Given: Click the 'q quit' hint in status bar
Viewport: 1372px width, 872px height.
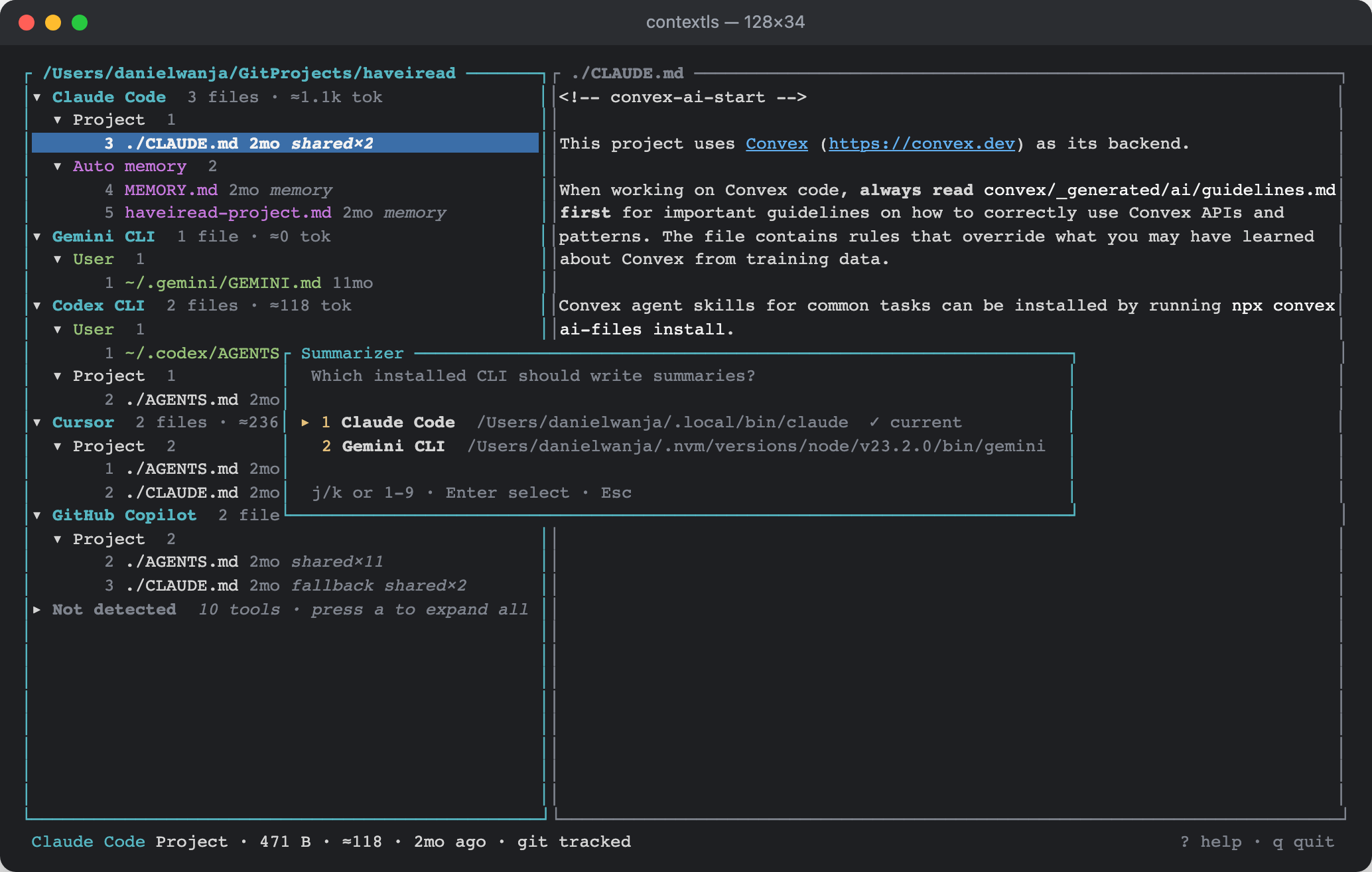Looking at the screenshot, I should 1303,841.
